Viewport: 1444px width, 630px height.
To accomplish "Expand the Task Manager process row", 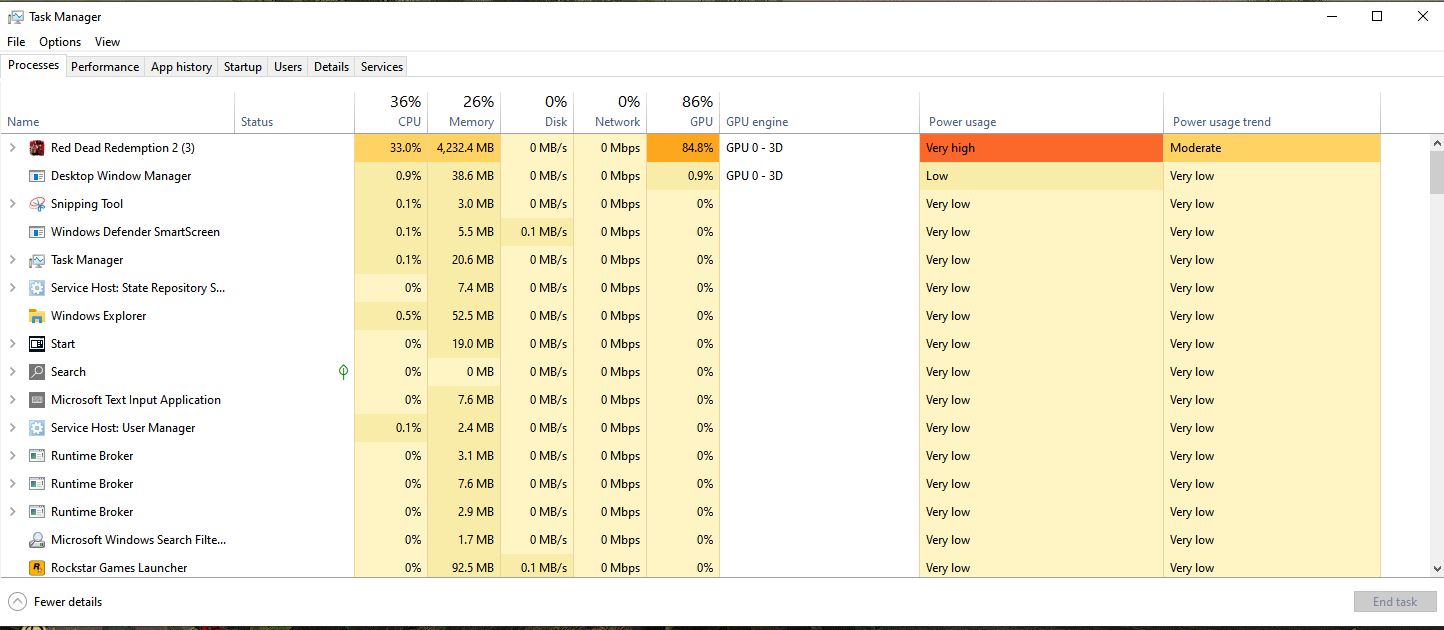I will point(13,260).
